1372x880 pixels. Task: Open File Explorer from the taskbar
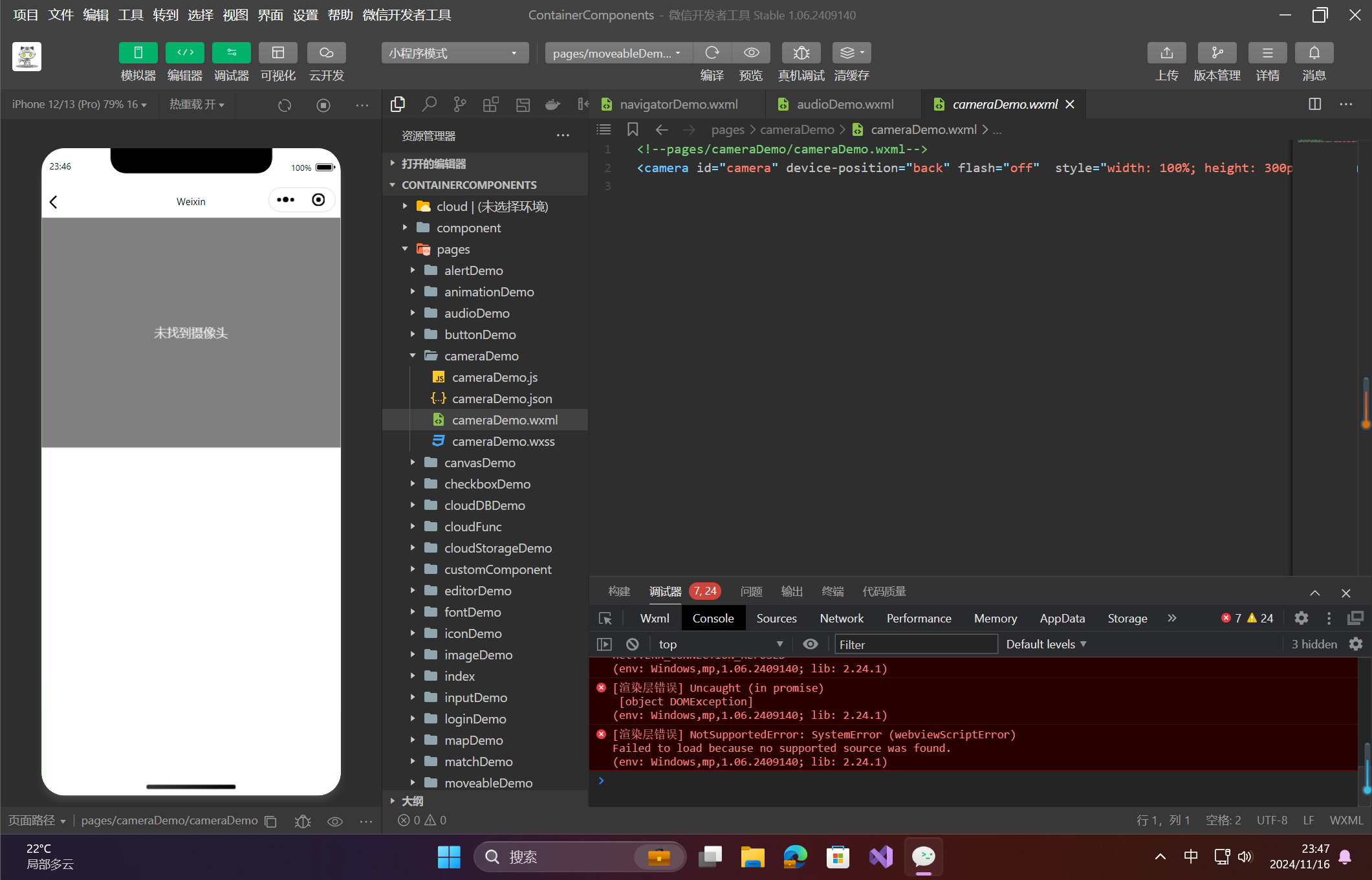pos(752,857)
